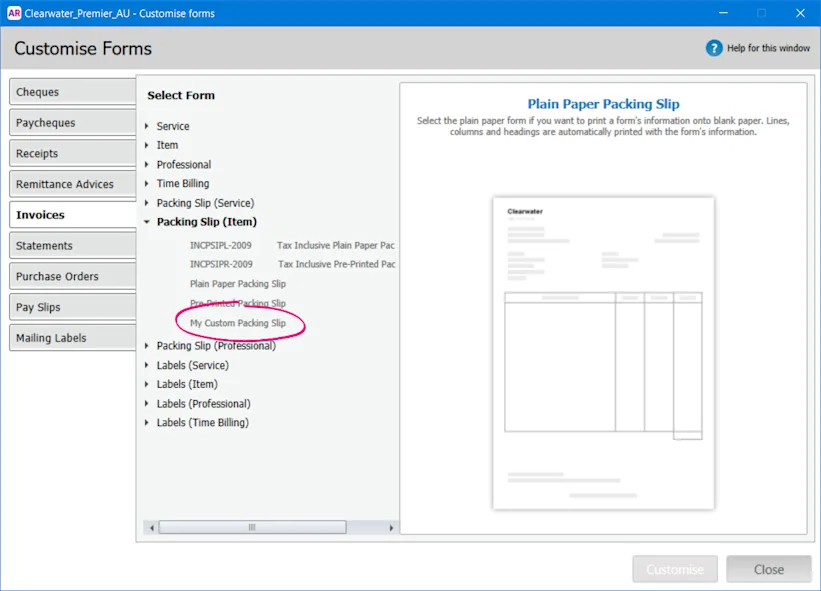This screenshot has height=591, width=821.
Task: Click the Close button
Action: pos(769,569)
